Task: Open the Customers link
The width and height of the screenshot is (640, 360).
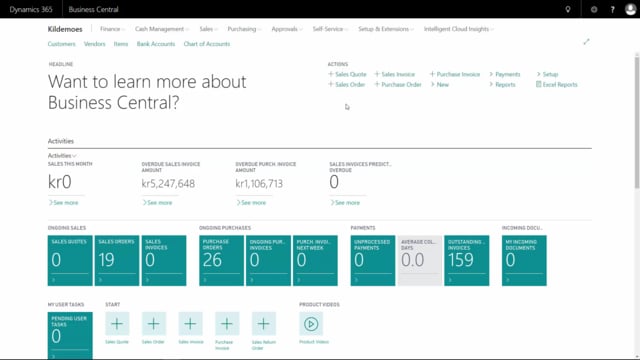Action: [x=62, y=44]
